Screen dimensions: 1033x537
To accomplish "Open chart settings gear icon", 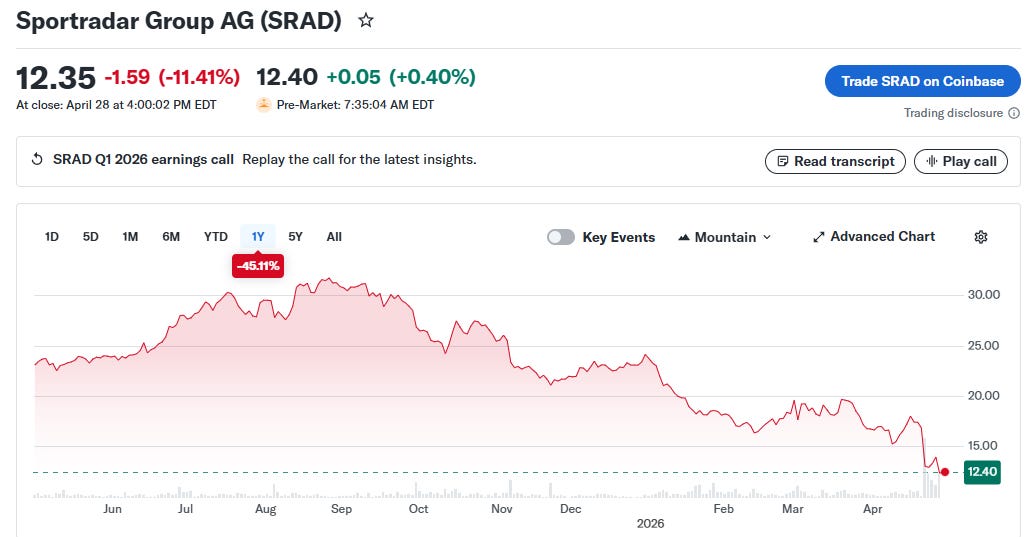I will [x=981, y=237].
